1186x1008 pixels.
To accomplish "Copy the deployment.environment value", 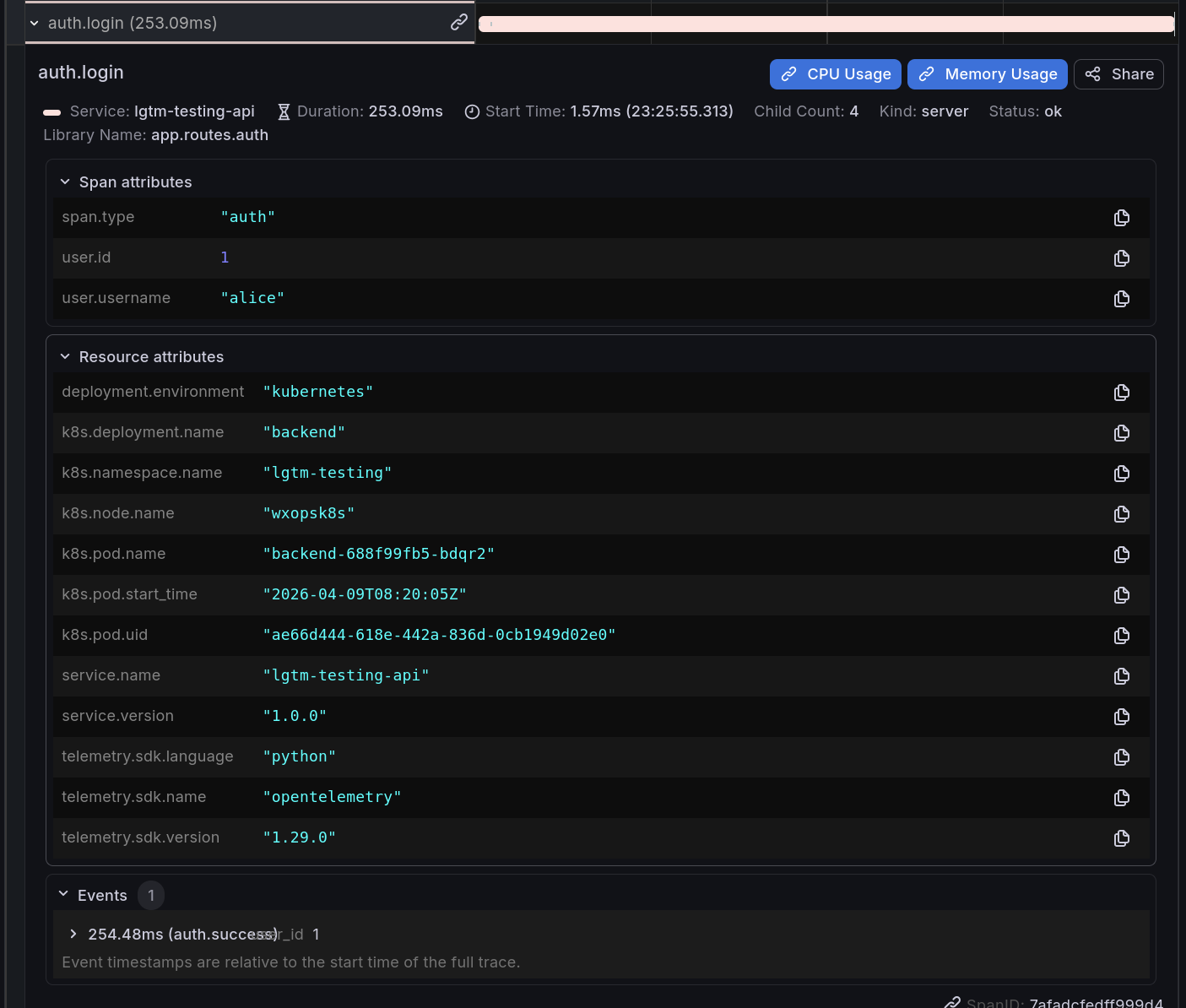I will 1121,393.
